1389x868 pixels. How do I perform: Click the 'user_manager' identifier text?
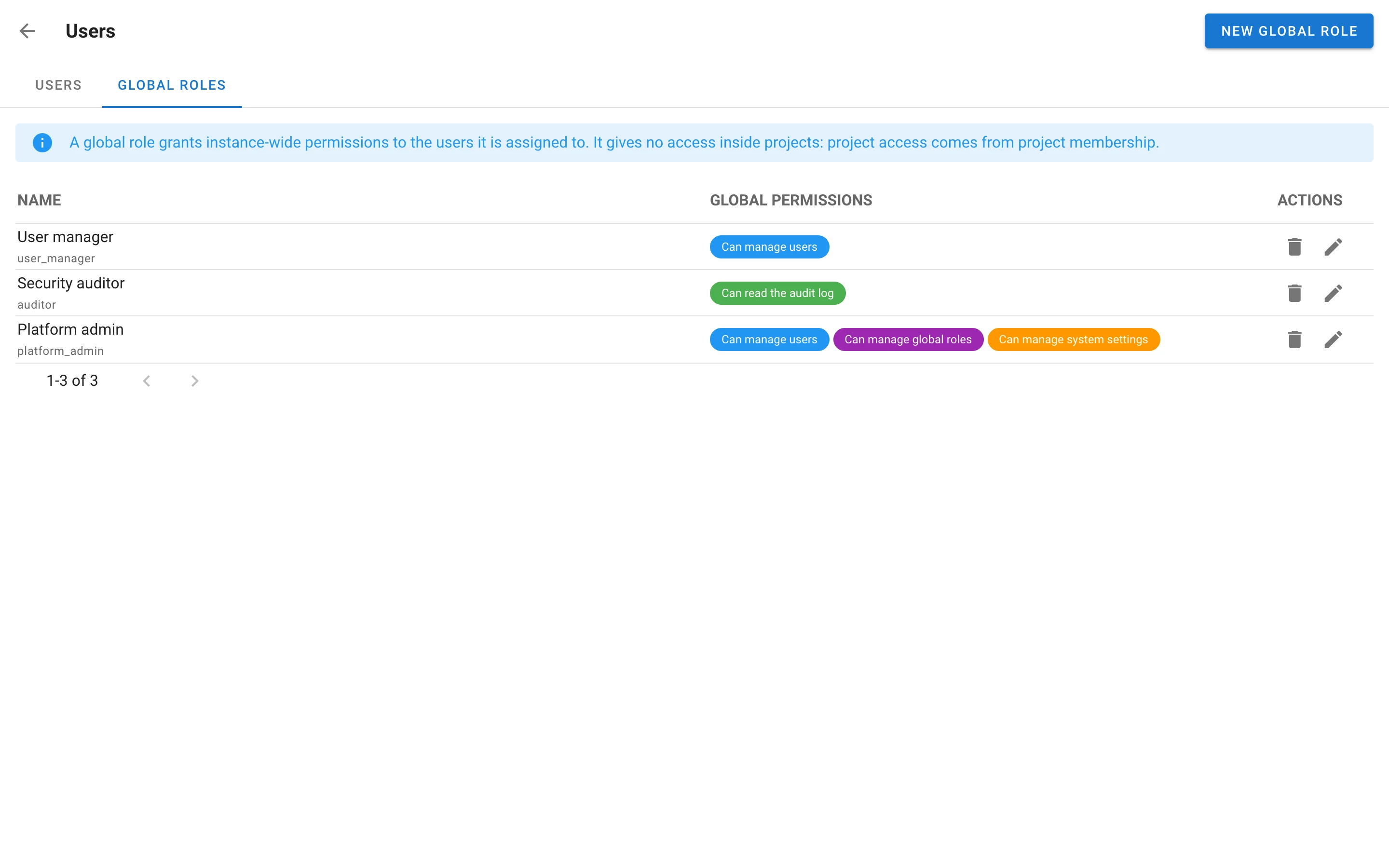[x=56, y=258]
